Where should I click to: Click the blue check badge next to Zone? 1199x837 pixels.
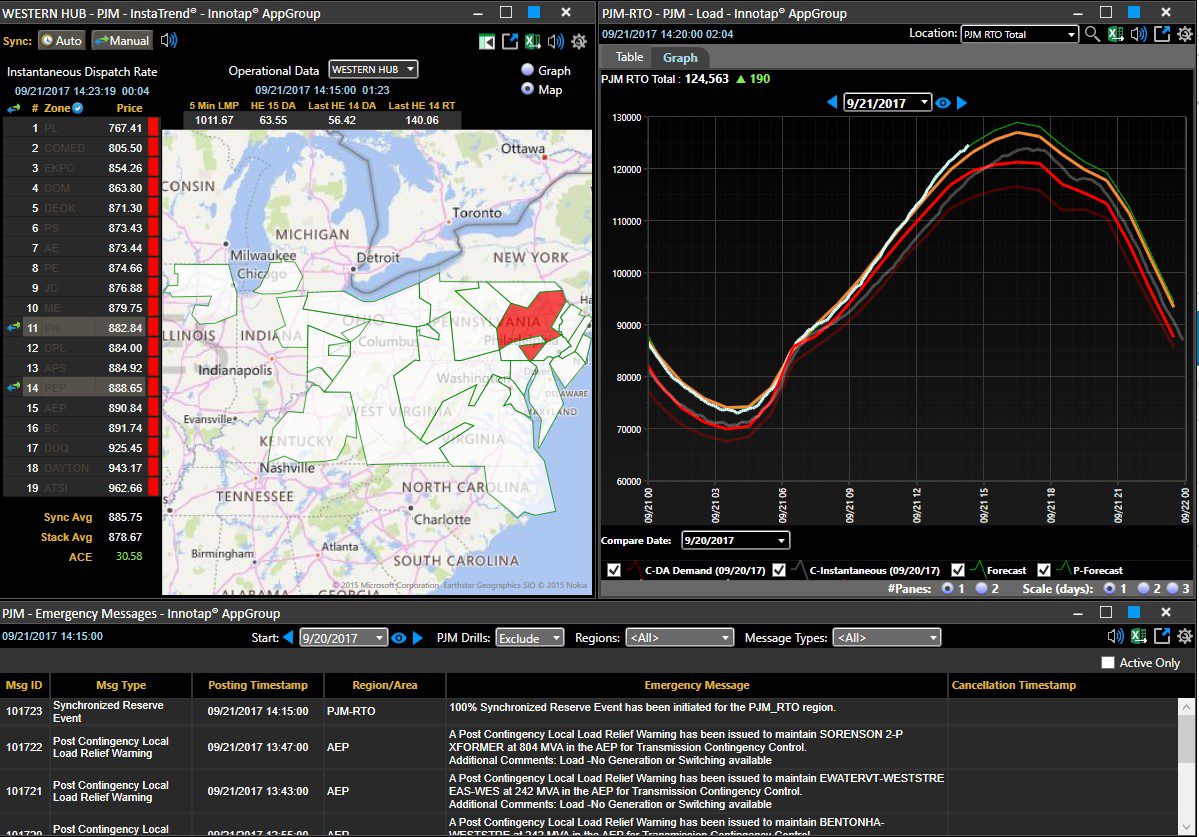point(77,109)
